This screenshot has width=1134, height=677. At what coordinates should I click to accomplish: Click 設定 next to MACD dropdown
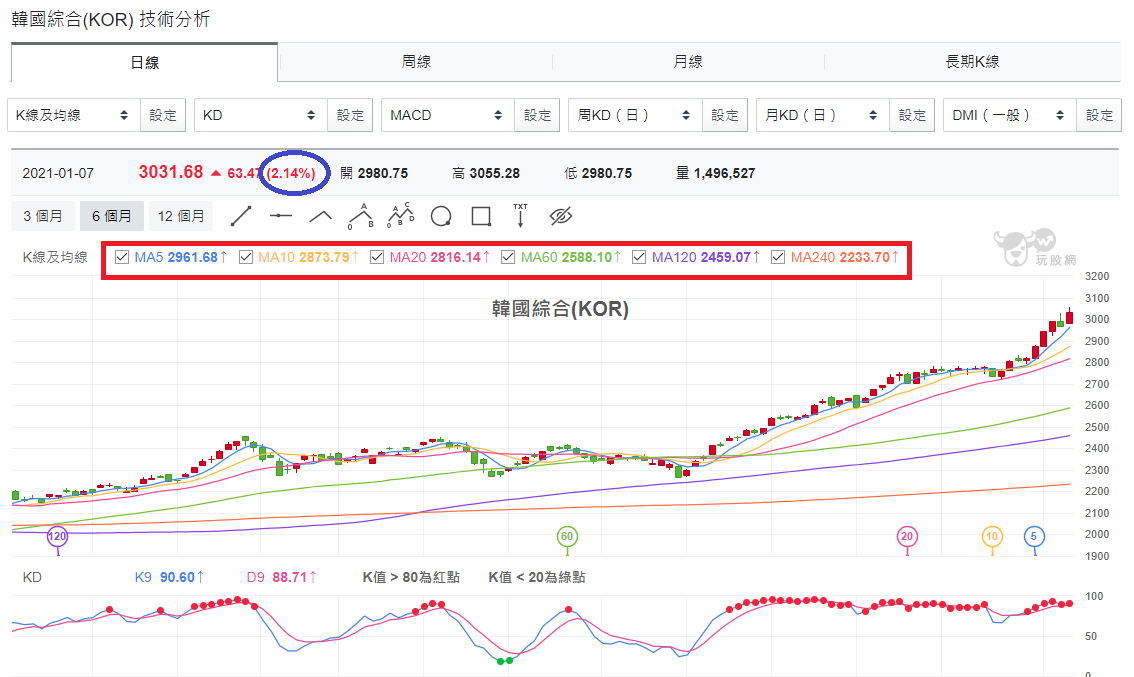[537, 115]
